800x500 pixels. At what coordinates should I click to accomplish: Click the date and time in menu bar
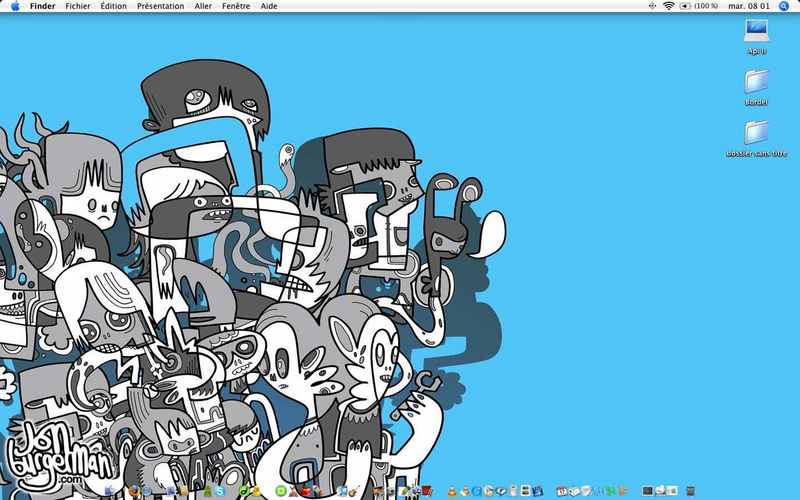pos(748,6)
